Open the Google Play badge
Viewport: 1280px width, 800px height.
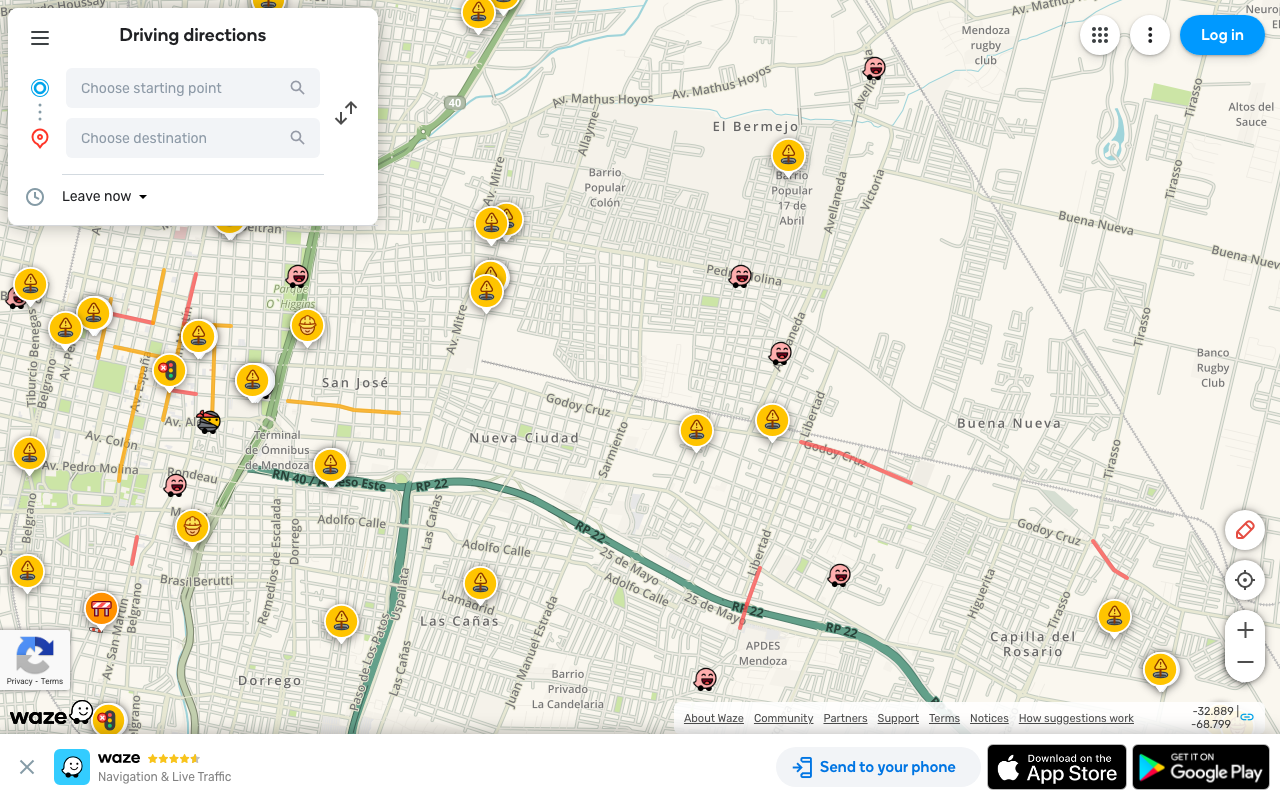(1199, 767)
